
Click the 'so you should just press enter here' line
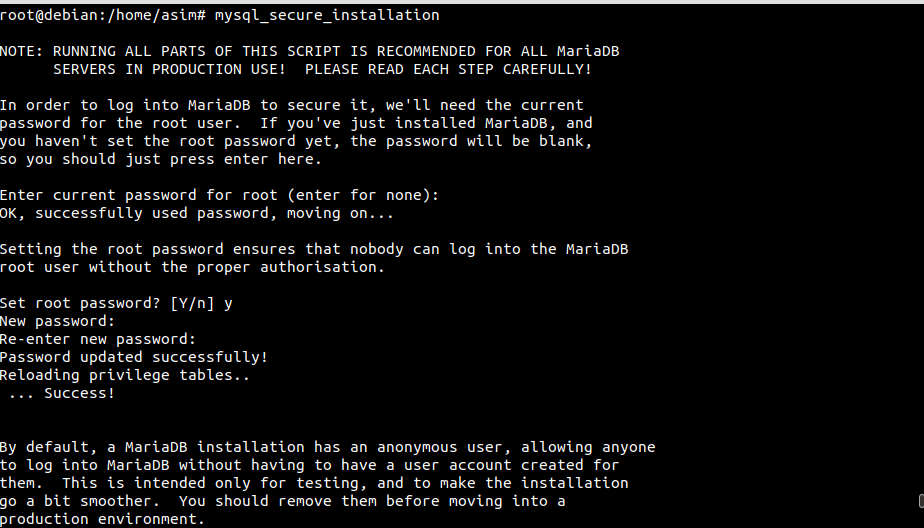point(161,159)
